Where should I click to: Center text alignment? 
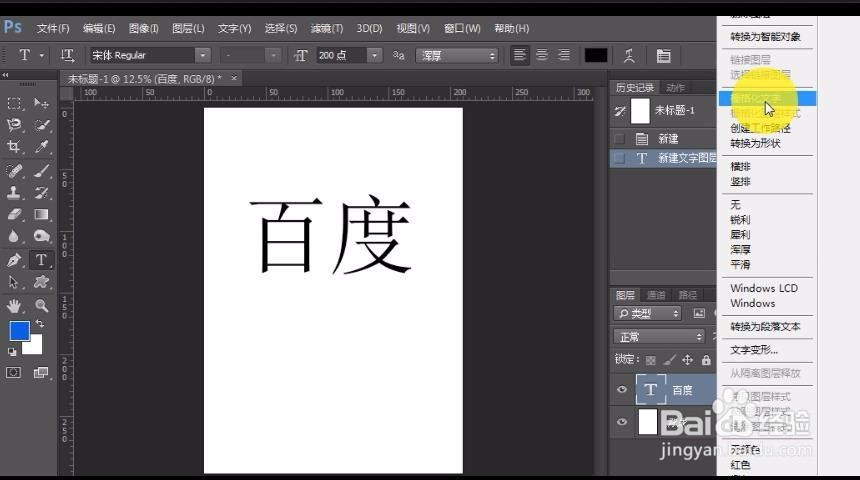[542, 55]
